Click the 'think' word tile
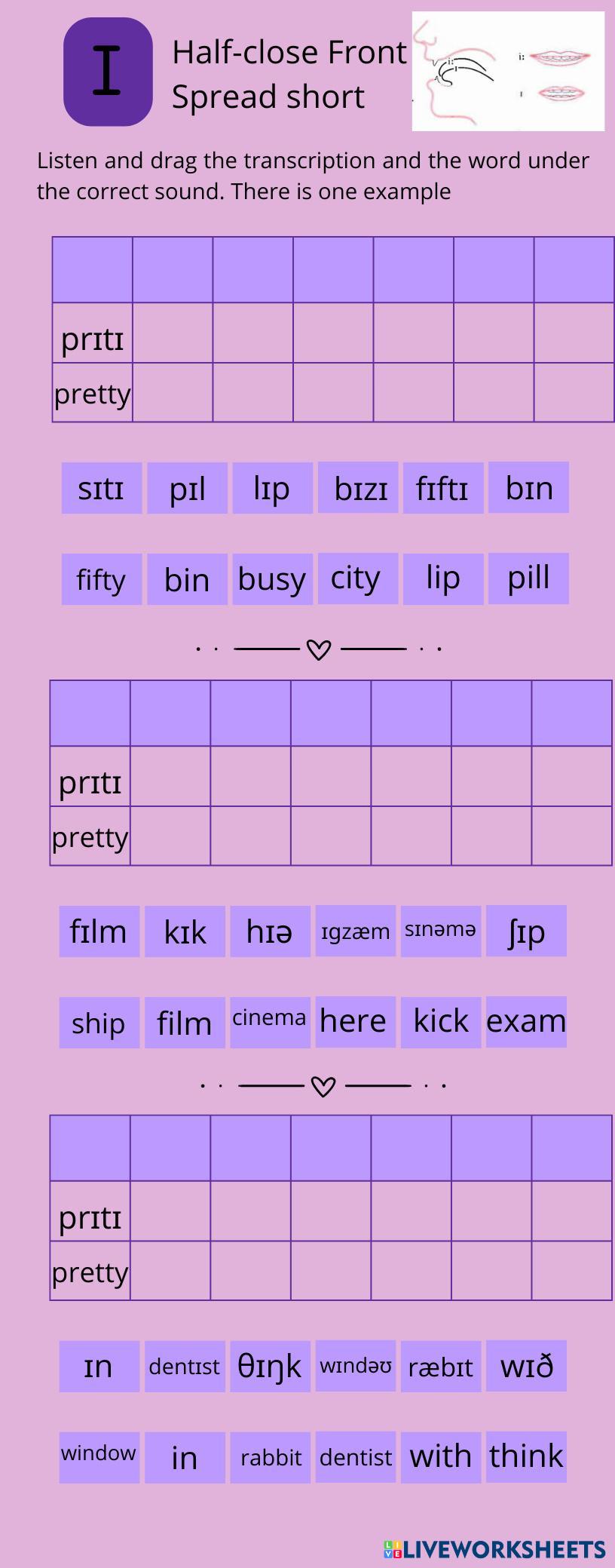The height and width of the screenshot is (1568, 615). [x=526, y=1457]
